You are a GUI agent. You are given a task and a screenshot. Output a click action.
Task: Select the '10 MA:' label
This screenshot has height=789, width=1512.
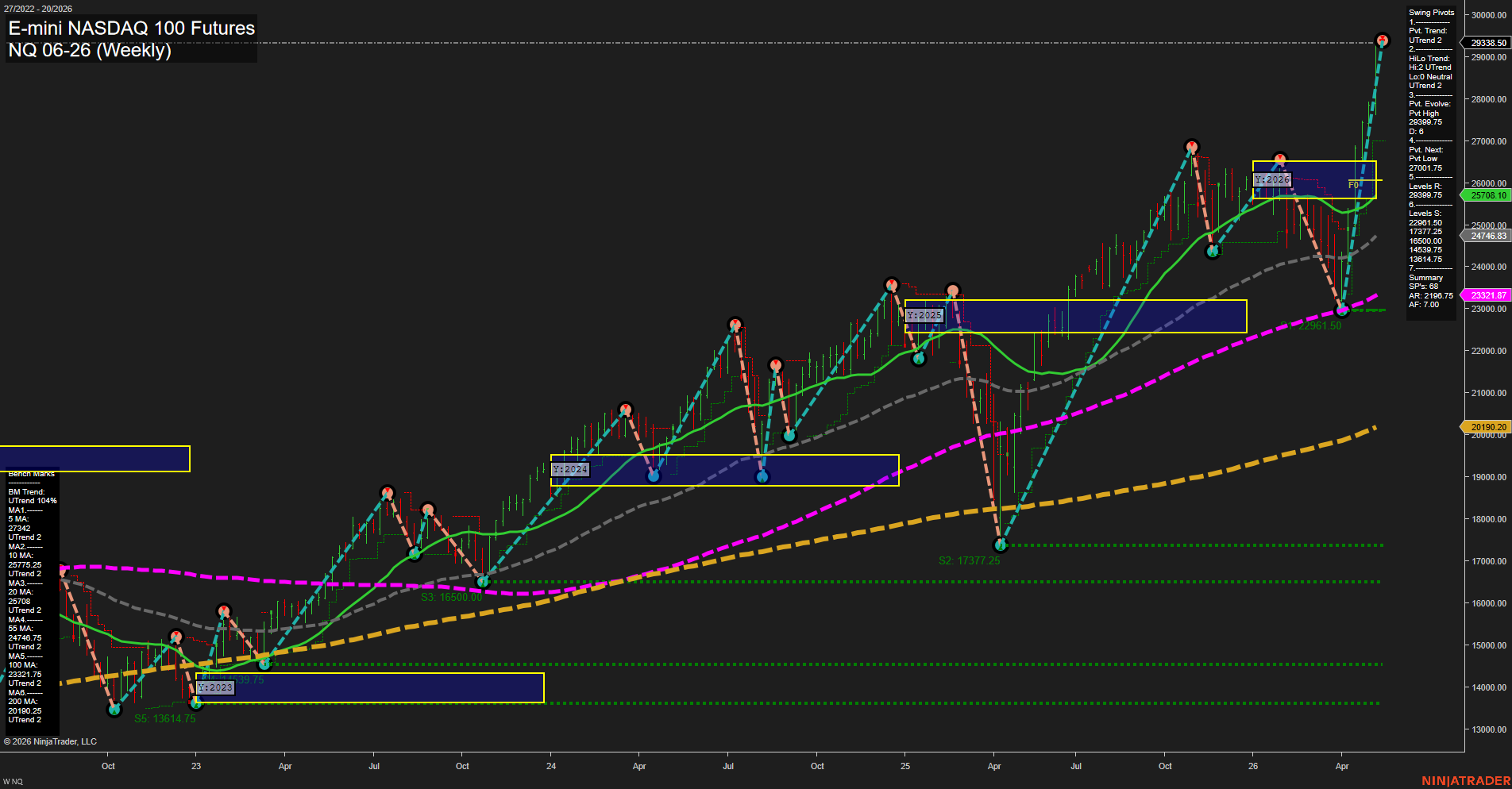click(21, 555)
